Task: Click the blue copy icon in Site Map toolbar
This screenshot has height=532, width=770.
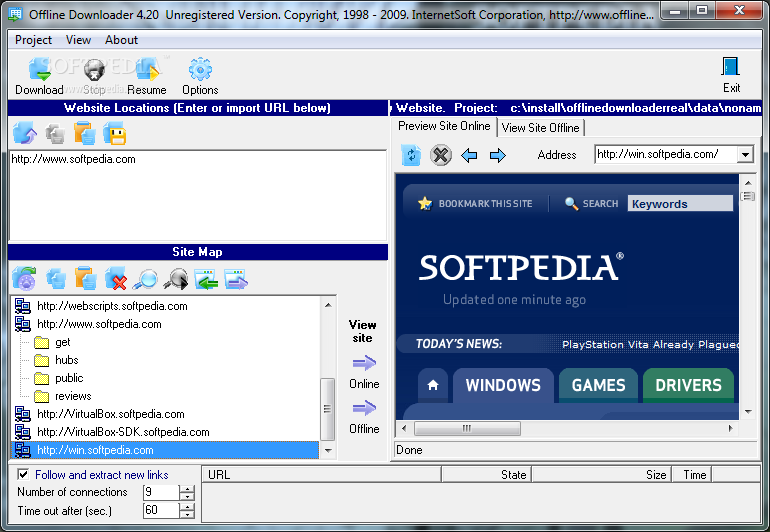Action: [56, 279]
